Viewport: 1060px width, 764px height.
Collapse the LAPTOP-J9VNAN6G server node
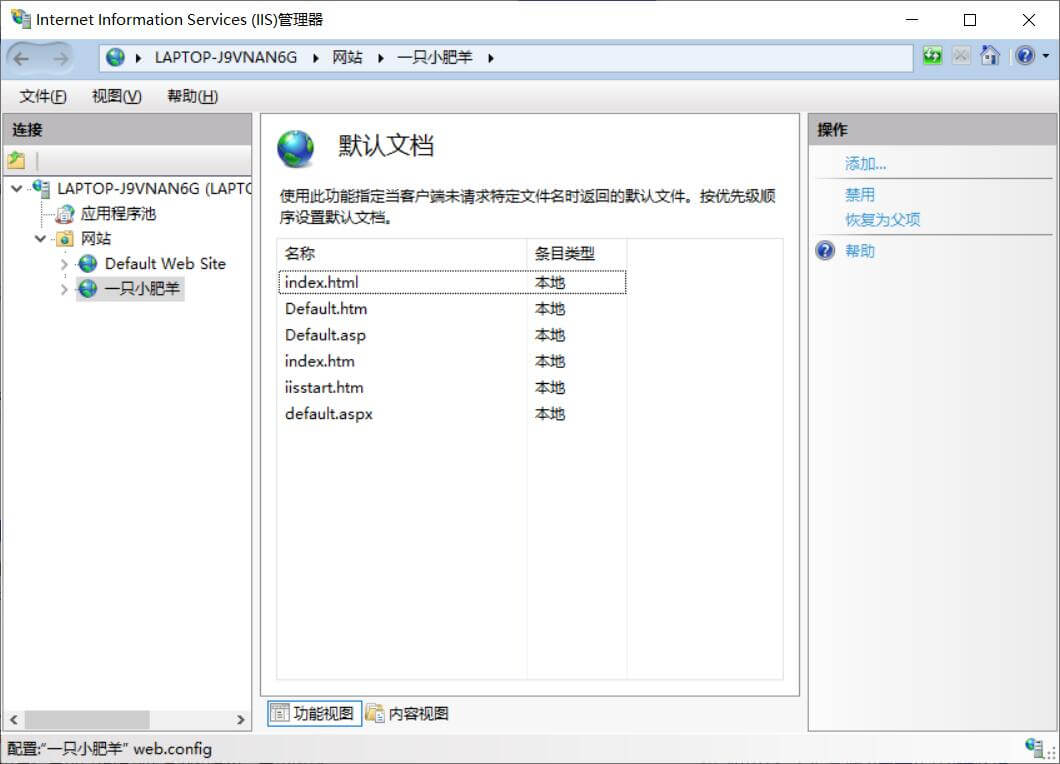[x=17, y=189]
